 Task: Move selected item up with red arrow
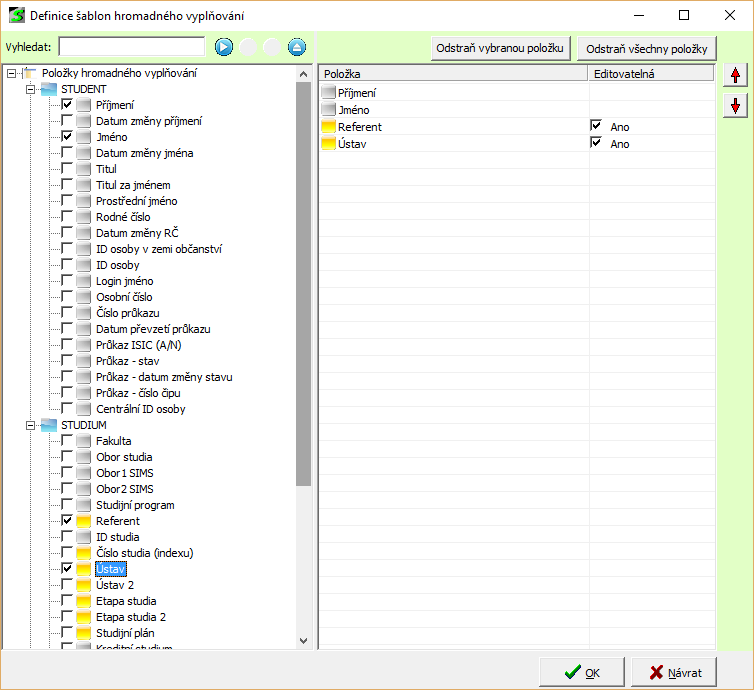[x=736, y=76]
